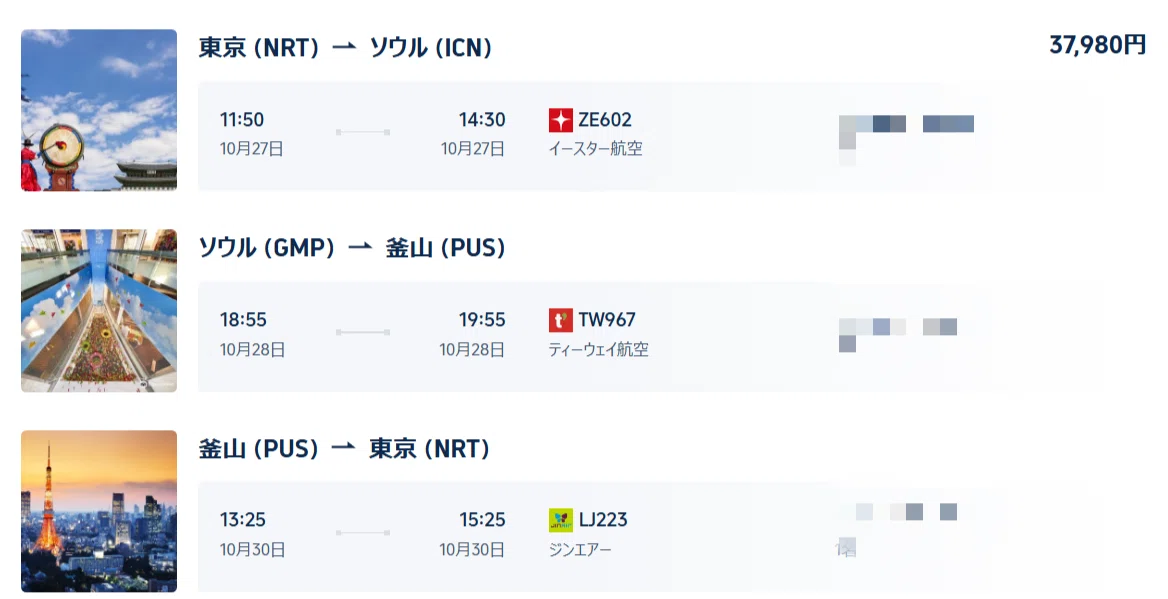
Task: Click the 15:25 arrival time on 10月30日
Action: [x=482, y=520]
